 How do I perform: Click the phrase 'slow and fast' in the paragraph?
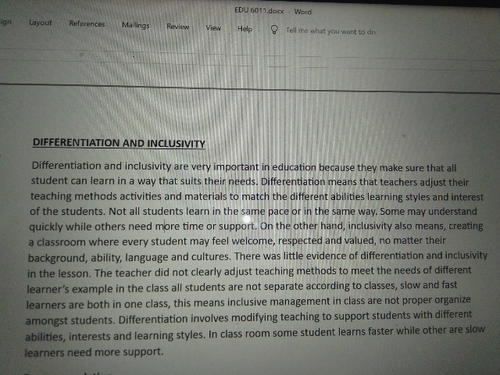429,285
